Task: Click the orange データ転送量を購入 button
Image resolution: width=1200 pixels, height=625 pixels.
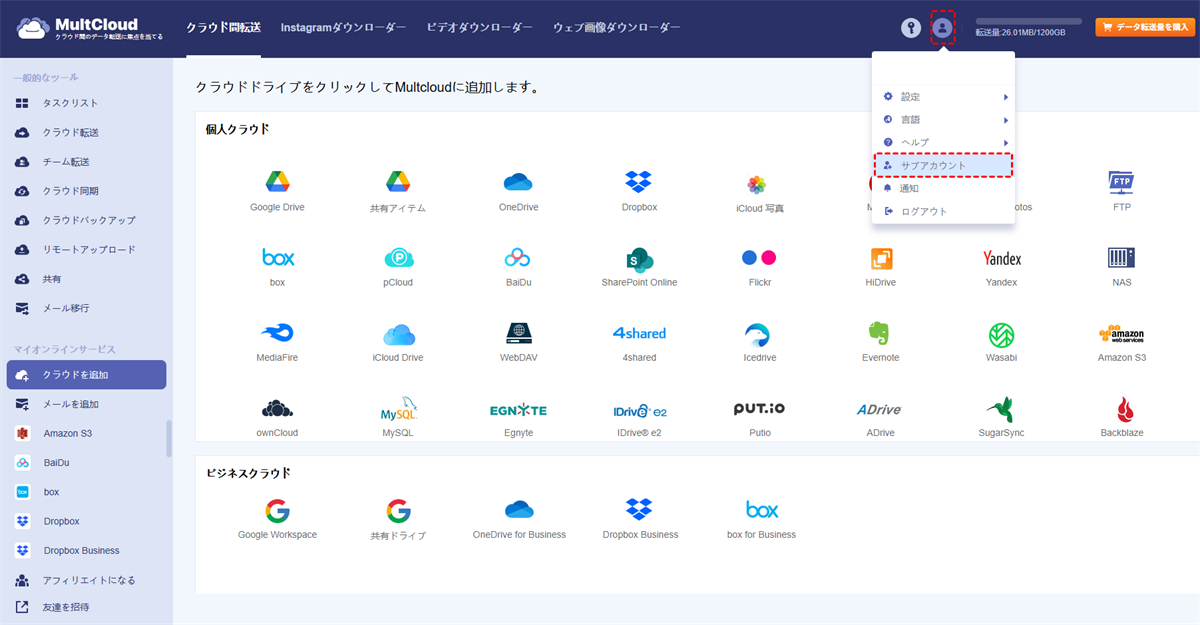Action: (x=1145, y=27)
